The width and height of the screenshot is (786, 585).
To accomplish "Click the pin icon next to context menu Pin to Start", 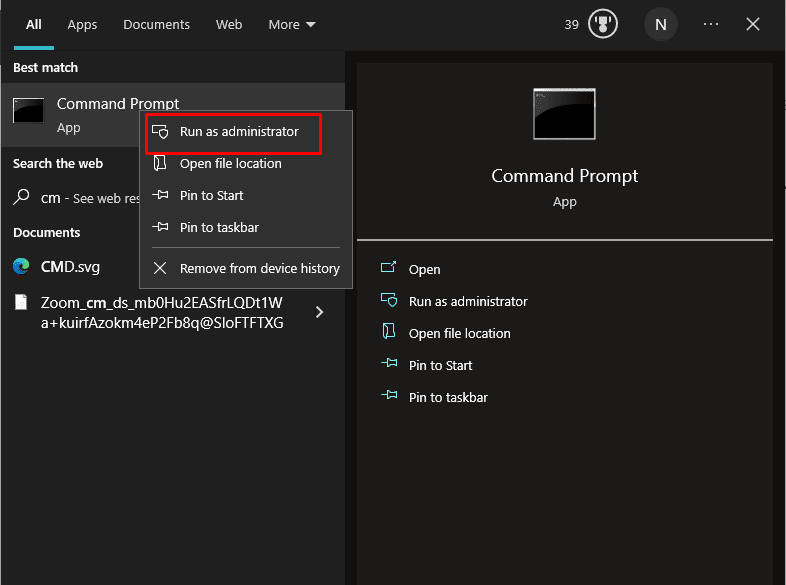I will pos(160,194).
